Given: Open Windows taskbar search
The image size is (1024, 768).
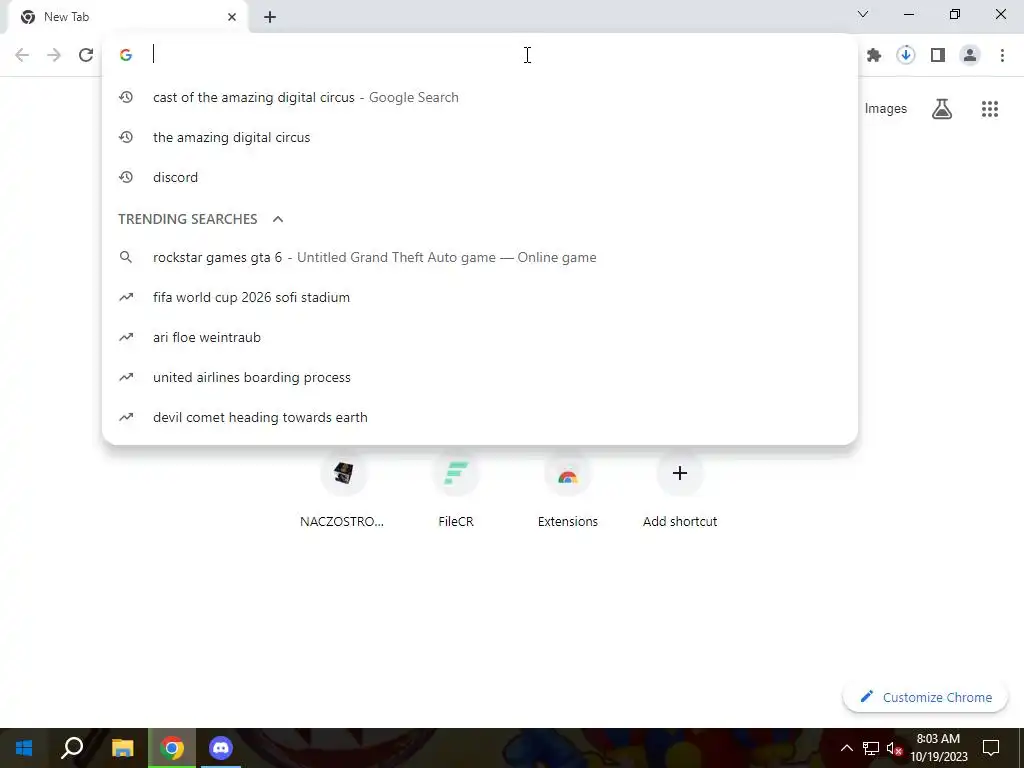Looking at the screenshot, I should (x=72, y=748).
